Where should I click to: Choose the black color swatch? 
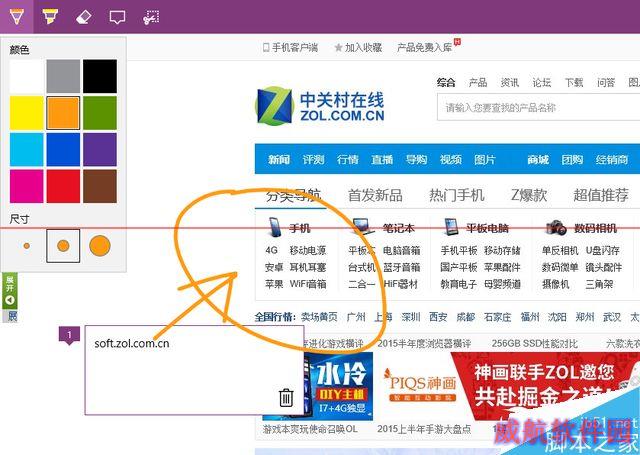[x=100, y=76]
